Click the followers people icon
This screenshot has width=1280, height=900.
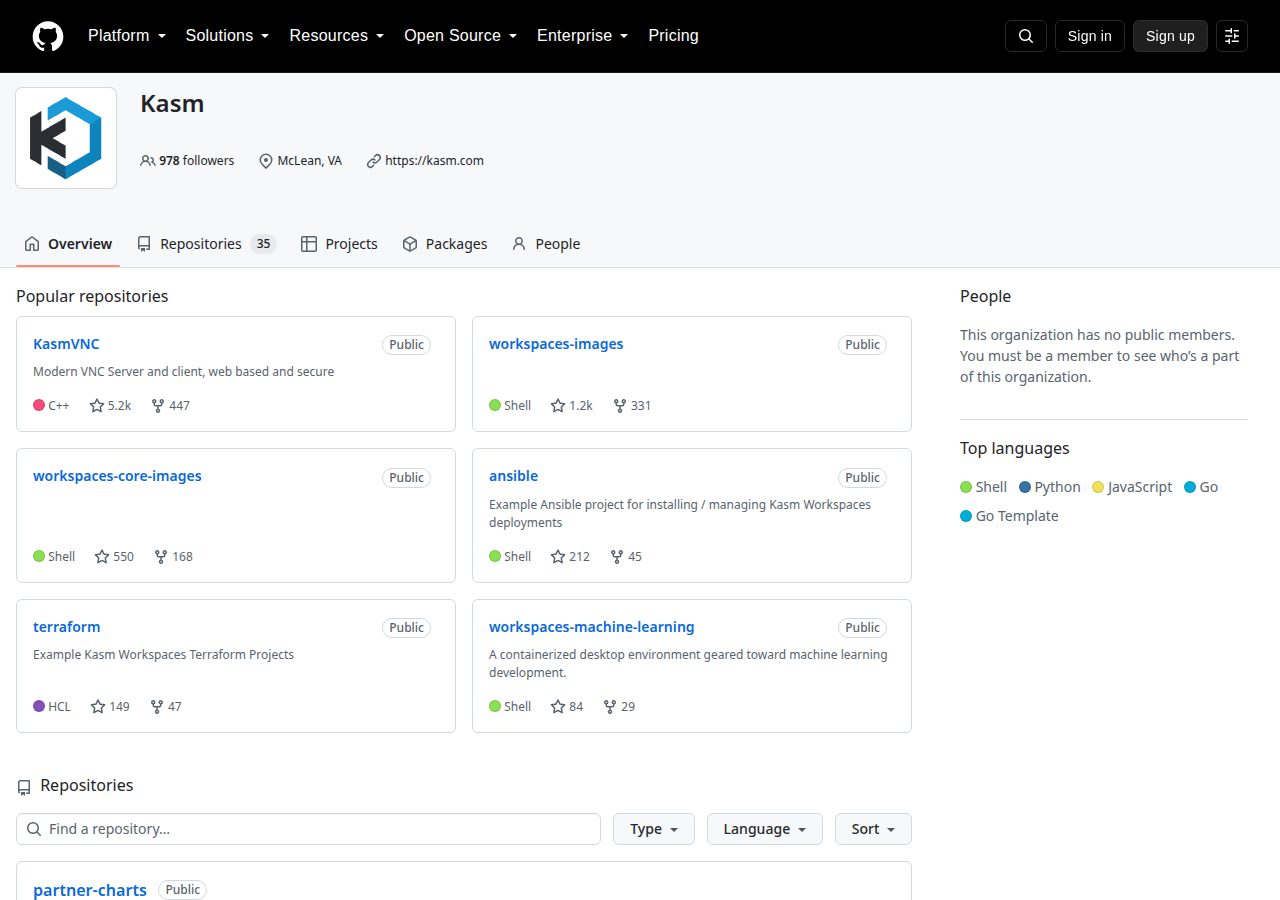click(148, 161)
